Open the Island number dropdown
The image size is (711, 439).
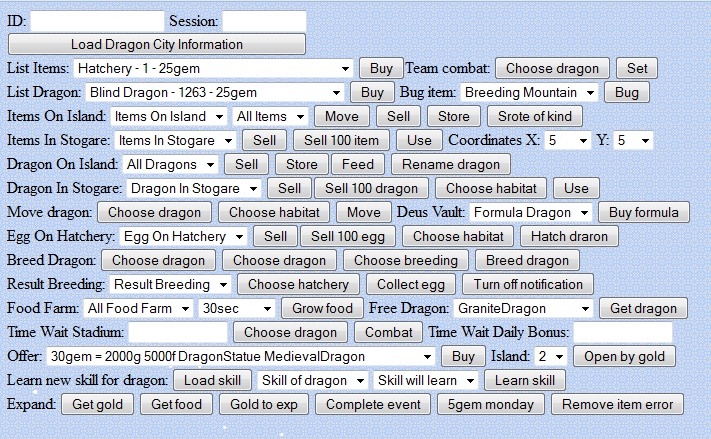pos(551,357)
